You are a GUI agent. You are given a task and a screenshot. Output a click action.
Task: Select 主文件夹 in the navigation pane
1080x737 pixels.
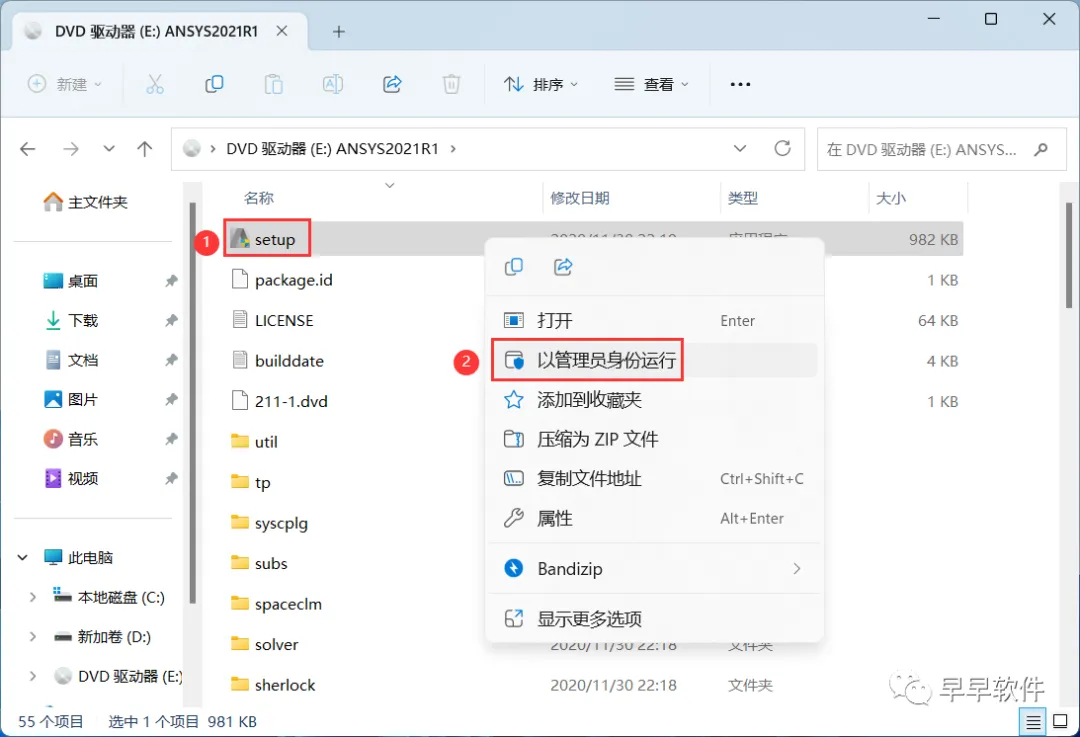[x=85, y=202]
